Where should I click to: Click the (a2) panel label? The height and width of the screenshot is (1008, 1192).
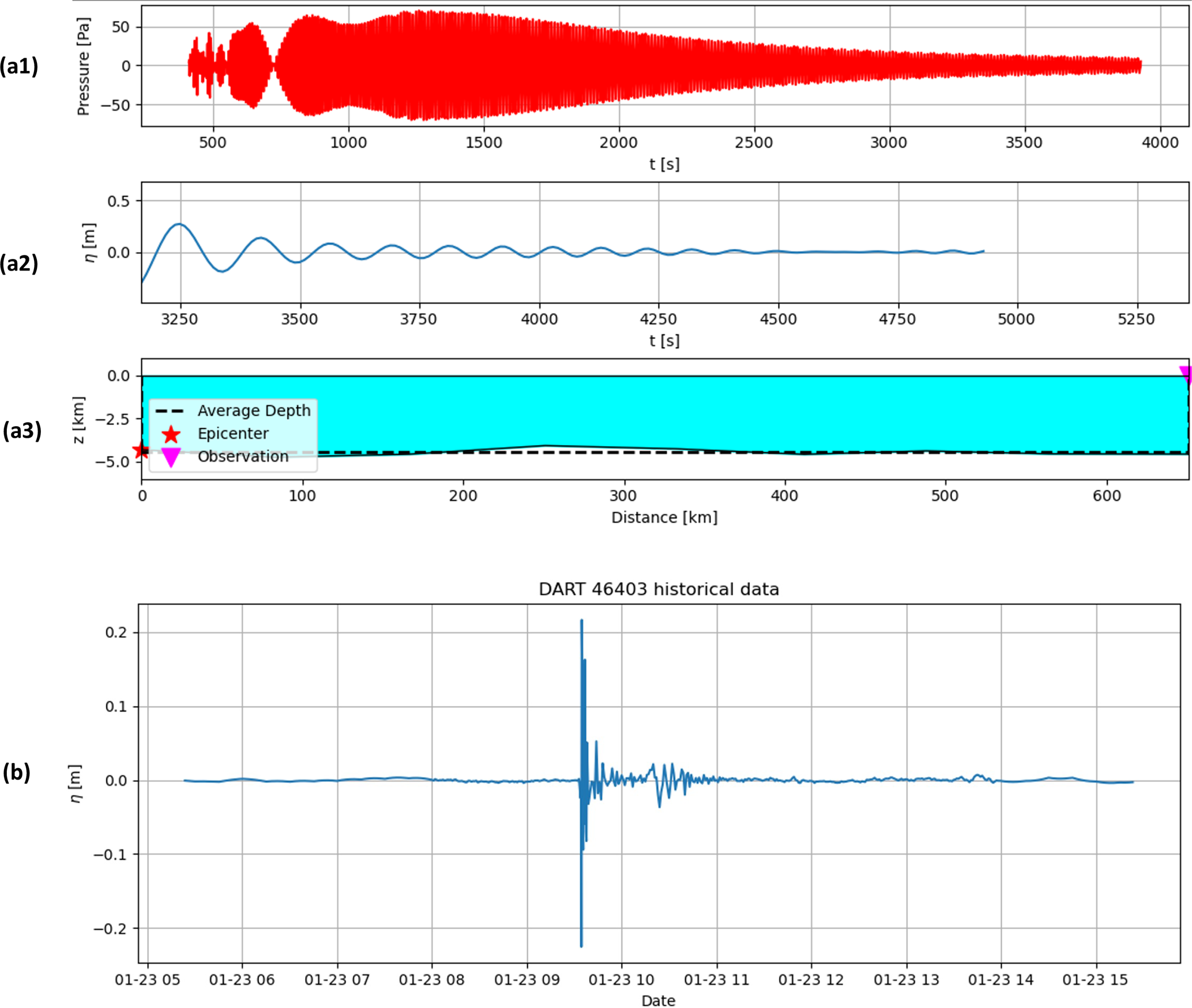click(x=19, y=263)
